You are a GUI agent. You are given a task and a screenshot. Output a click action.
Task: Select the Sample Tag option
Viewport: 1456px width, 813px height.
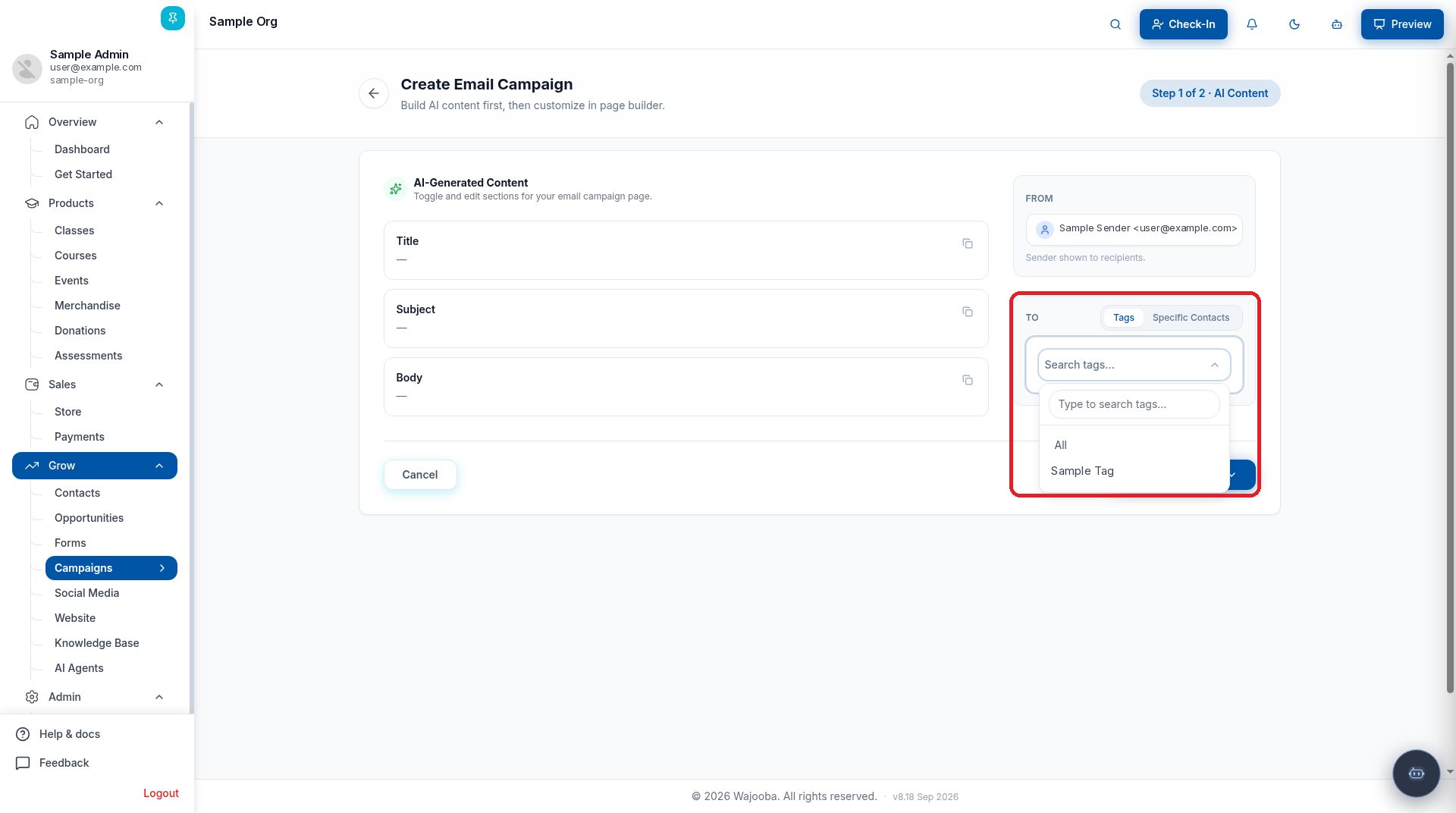[x=1134, y=471]
